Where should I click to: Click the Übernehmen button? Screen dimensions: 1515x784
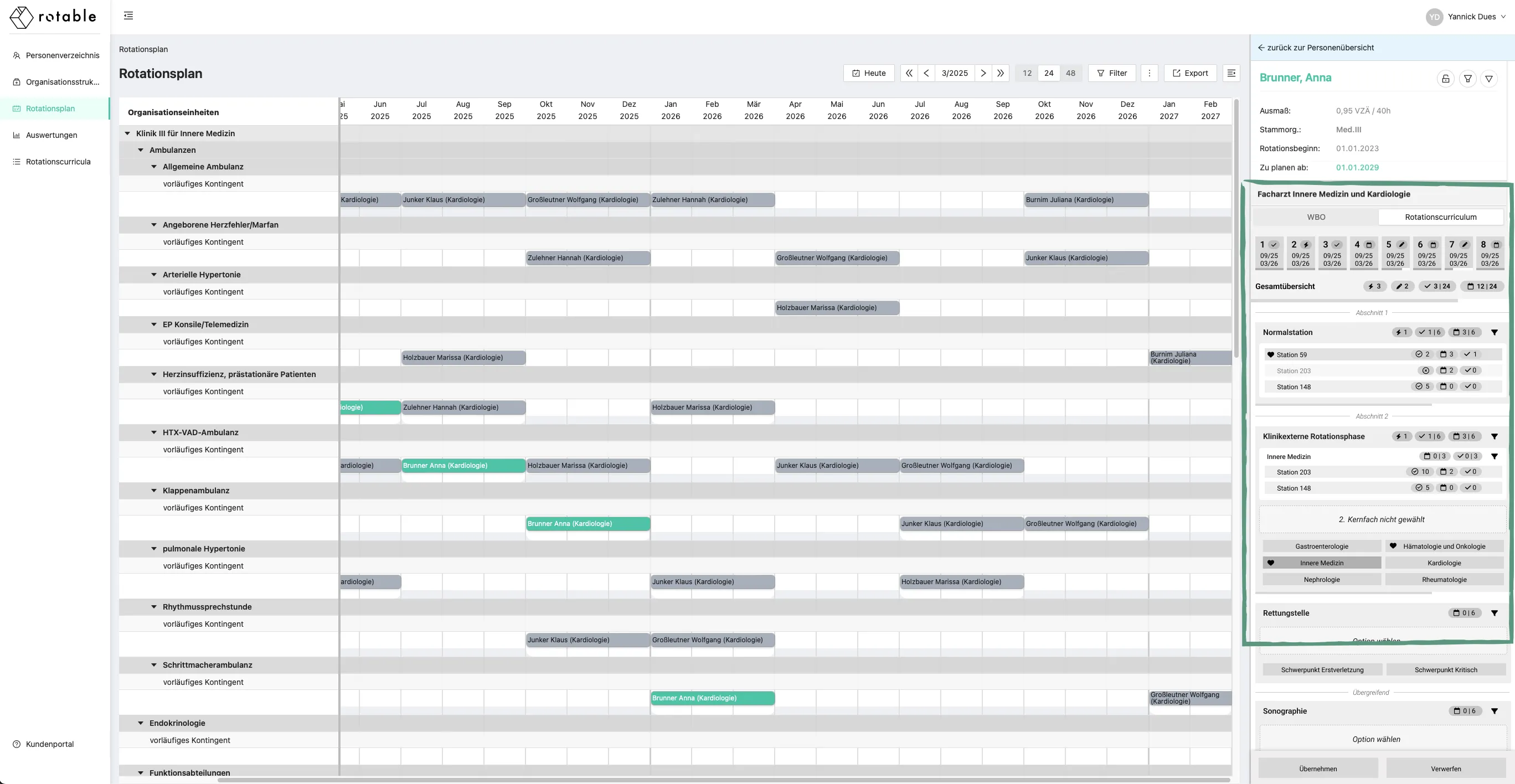pyautogui.click(x=1317, y=768)
